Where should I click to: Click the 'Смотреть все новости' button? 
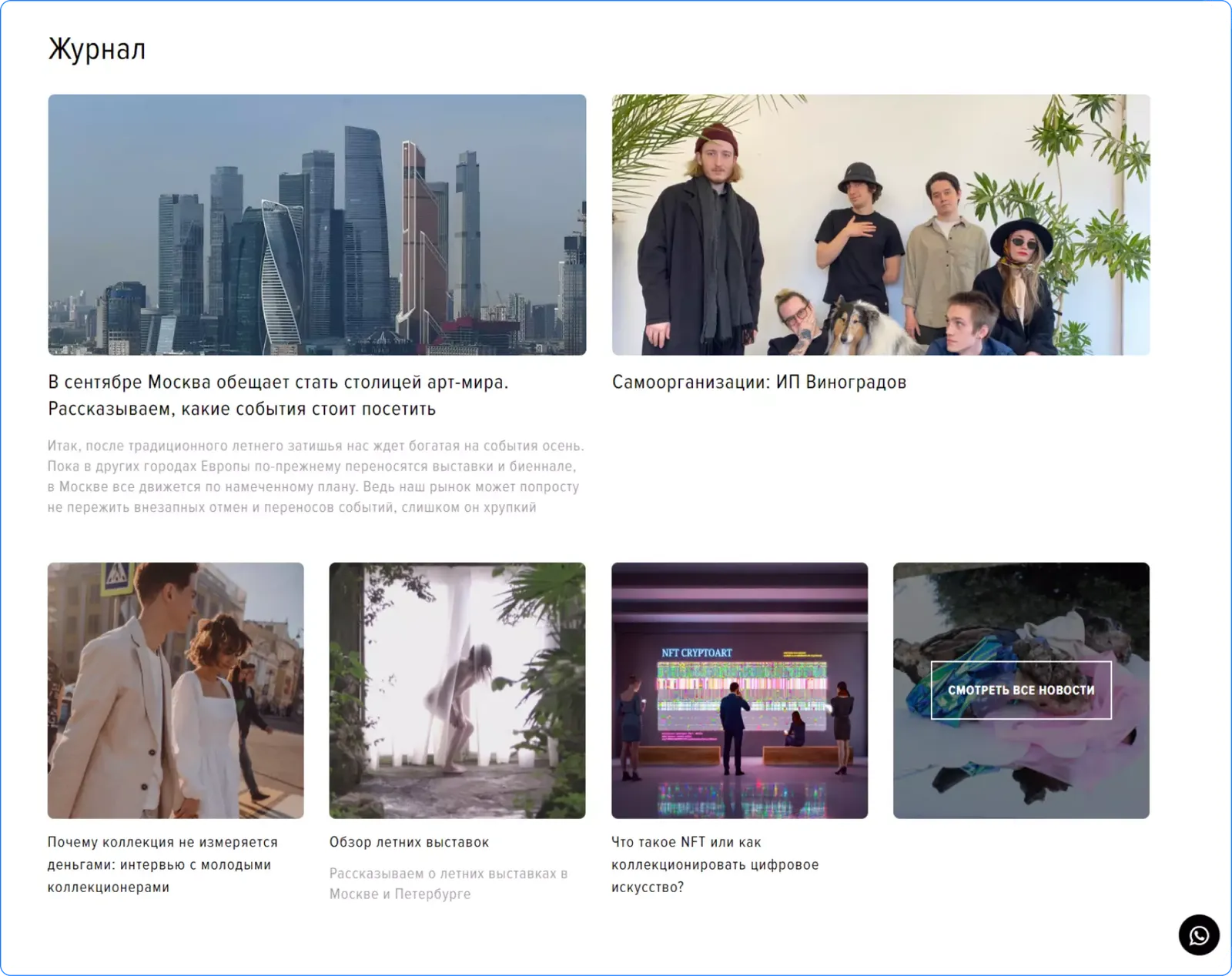click(x=1021, y=690)
